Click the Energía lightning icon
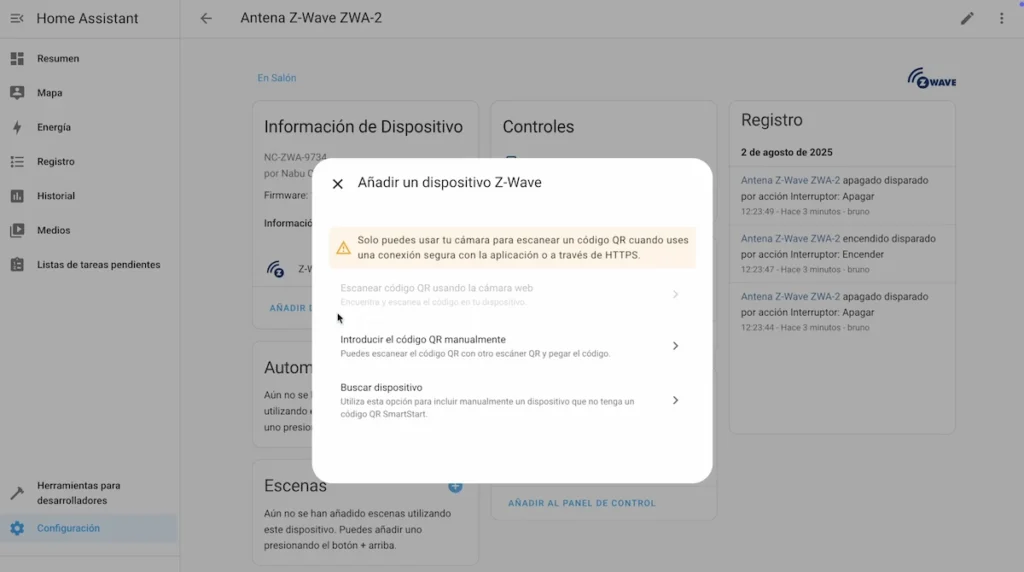The width and height of the screenshot is (1024, 572). point(17,127)
